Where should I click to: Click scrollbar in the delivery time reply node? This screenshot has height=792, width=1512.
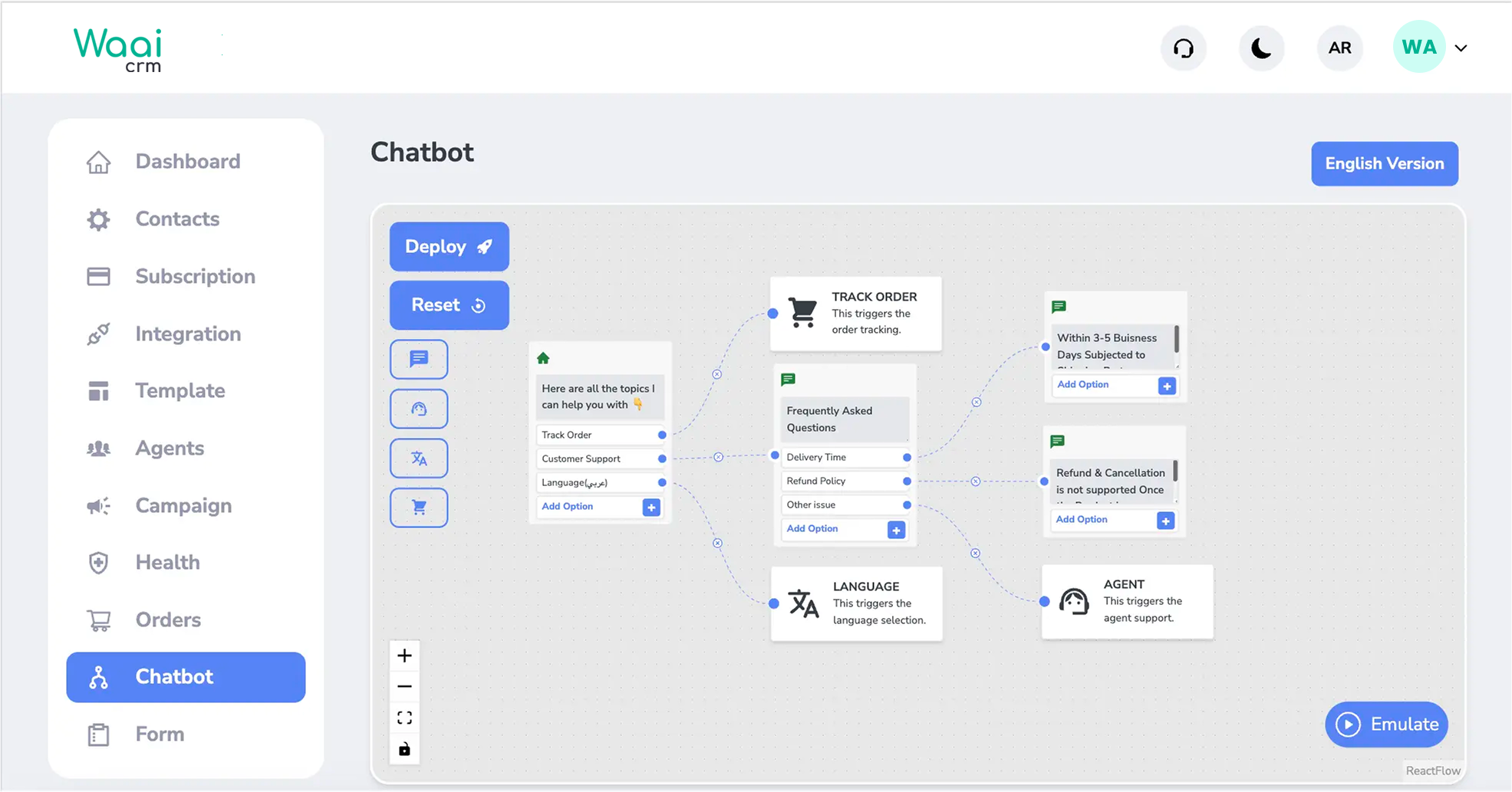[x=1176, y=339]
